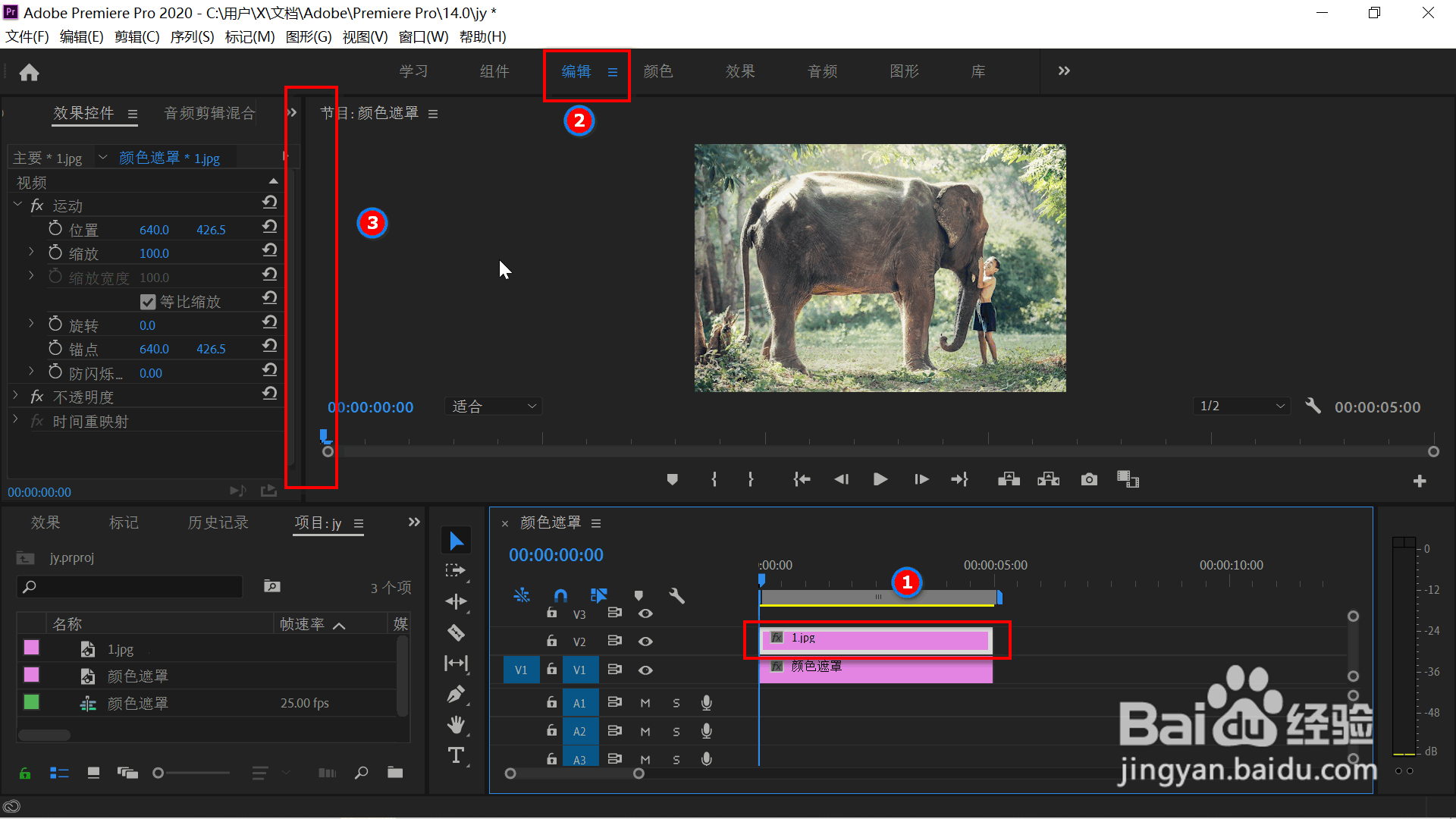Screen dimensions: 1456x819
Task: Toggle animation stopwatch for 缩放
Action: click(x=55, y=253)
